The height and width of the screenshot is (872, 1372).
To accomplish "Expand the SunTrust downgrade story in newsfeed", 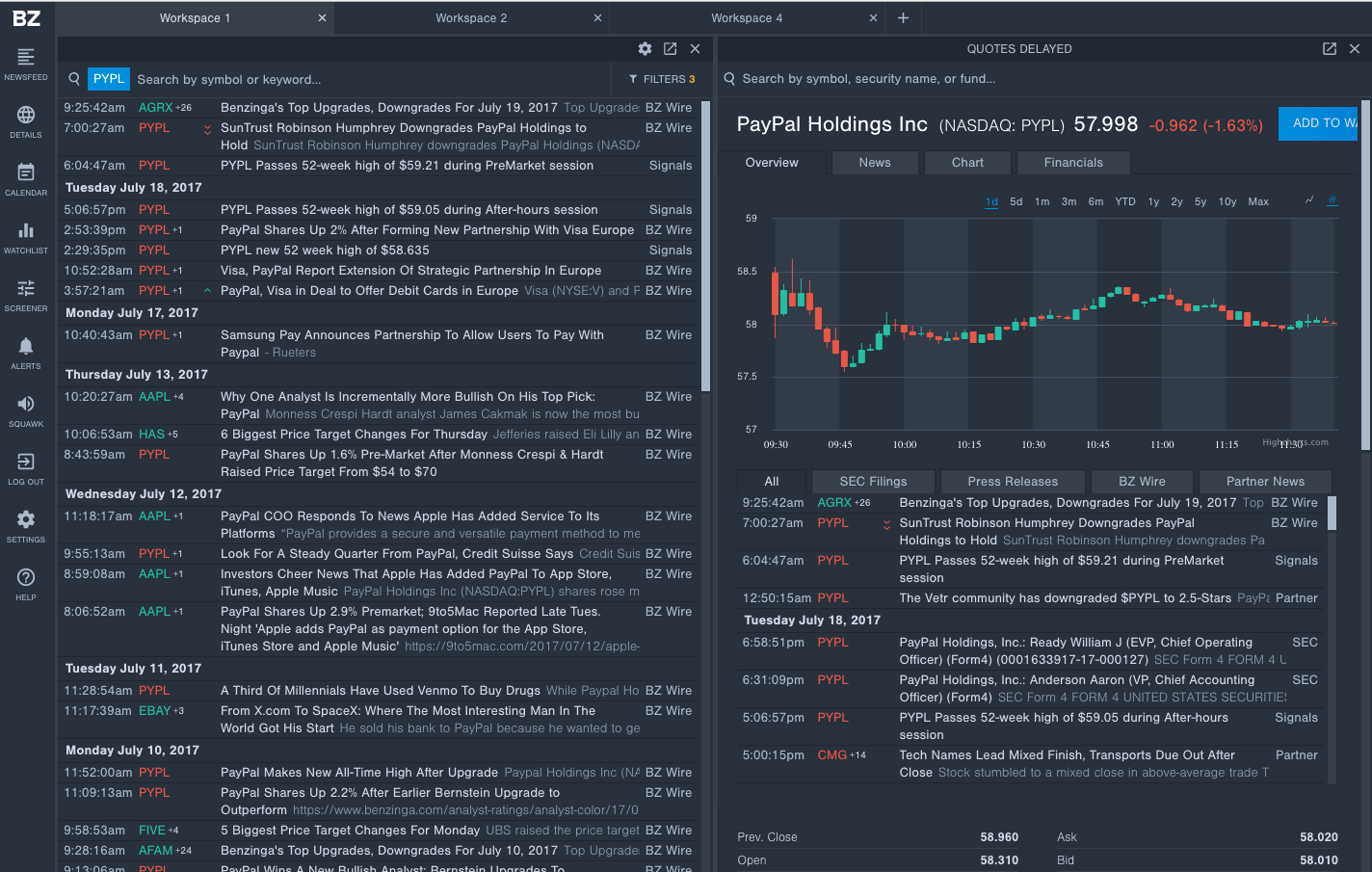I will 207,130.
